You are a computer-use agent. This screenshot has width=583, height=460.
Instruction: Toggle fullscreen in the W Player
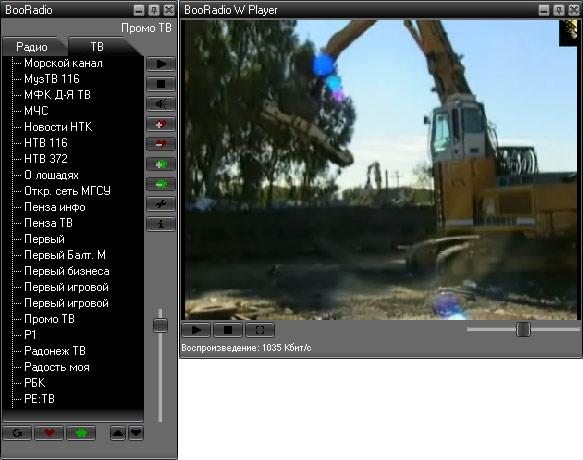[260, 330]
